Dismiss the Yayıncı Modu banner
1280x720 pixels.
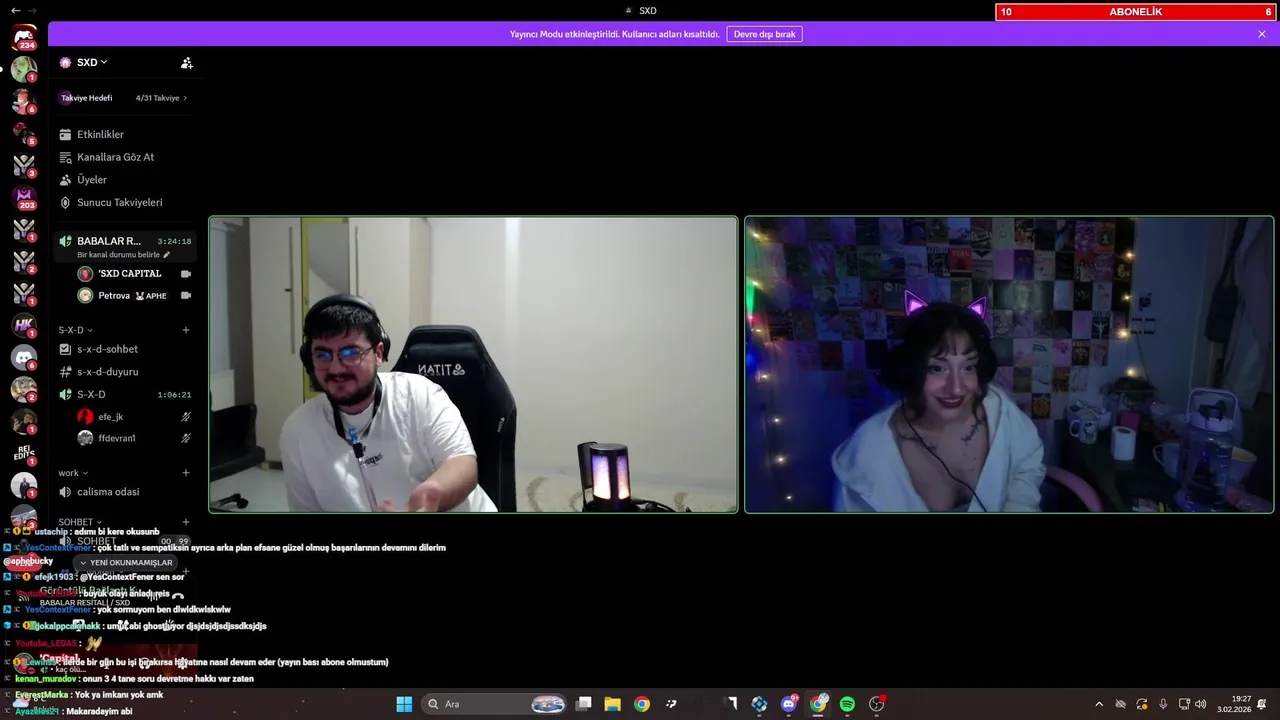pos(1262,34)
